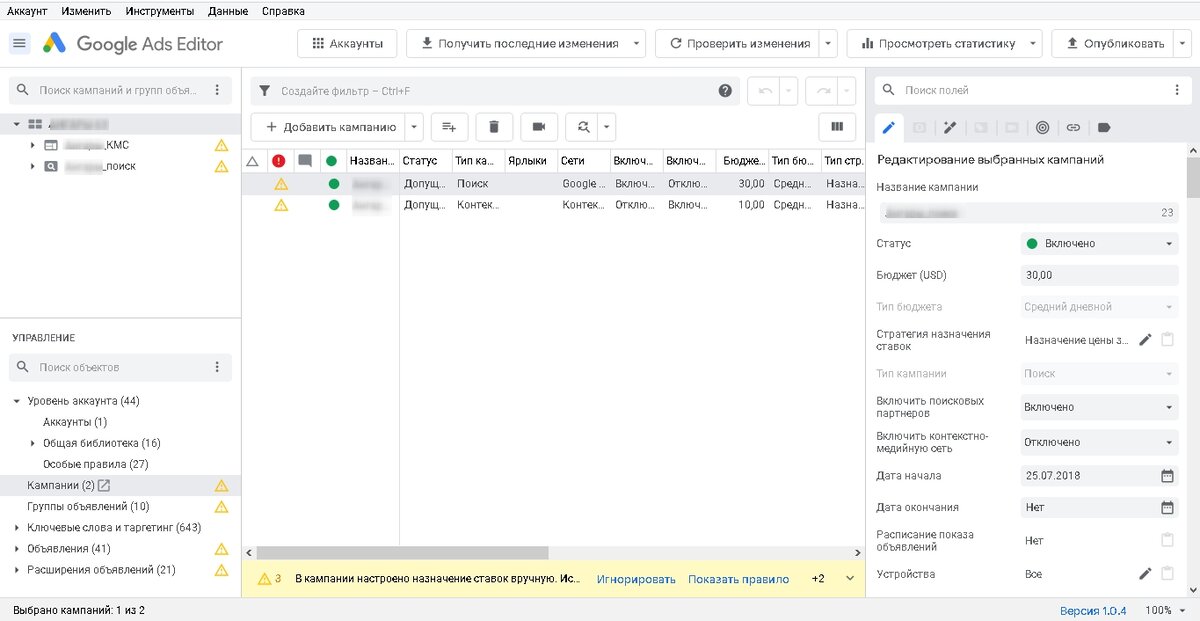
Task: Open the add campaign dropdown arrow
Action: tap(414, 127)
